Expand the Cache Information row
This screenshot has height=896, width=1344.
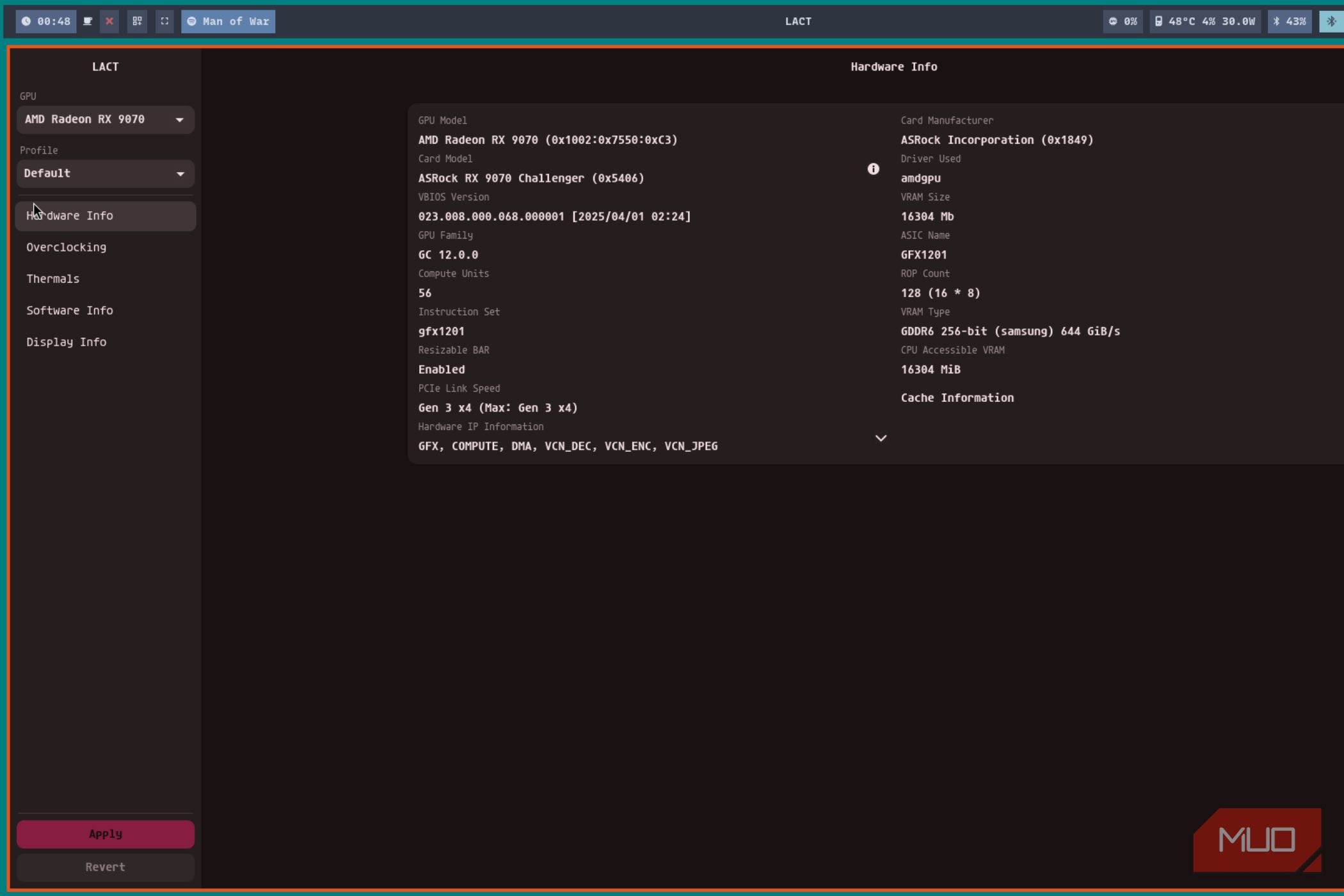(x=957, y=398)
